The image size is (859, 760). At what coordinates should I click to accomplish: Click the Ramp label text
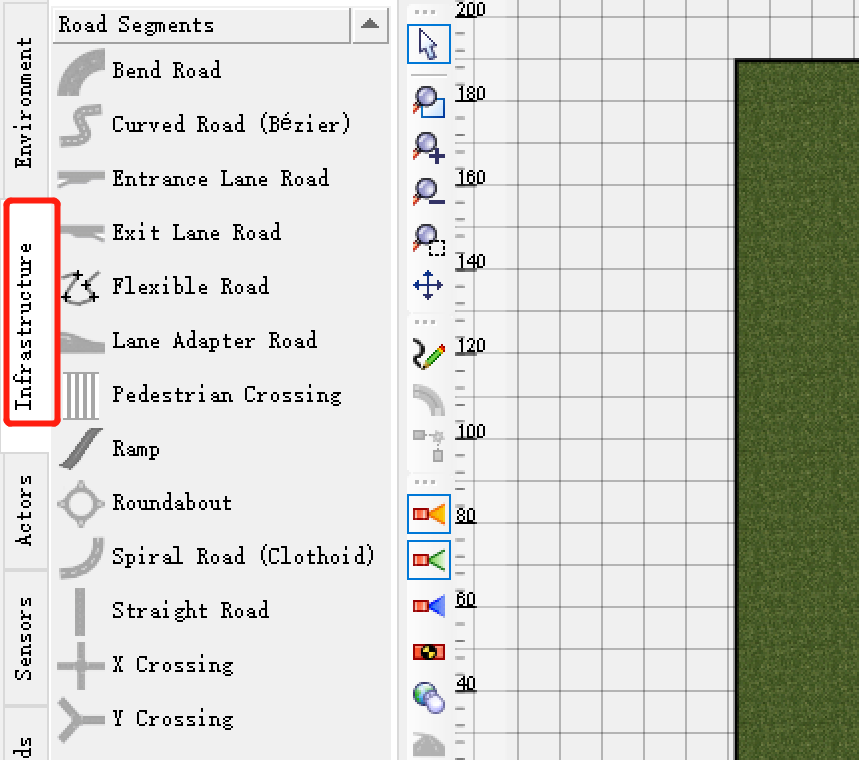(136, 449)
